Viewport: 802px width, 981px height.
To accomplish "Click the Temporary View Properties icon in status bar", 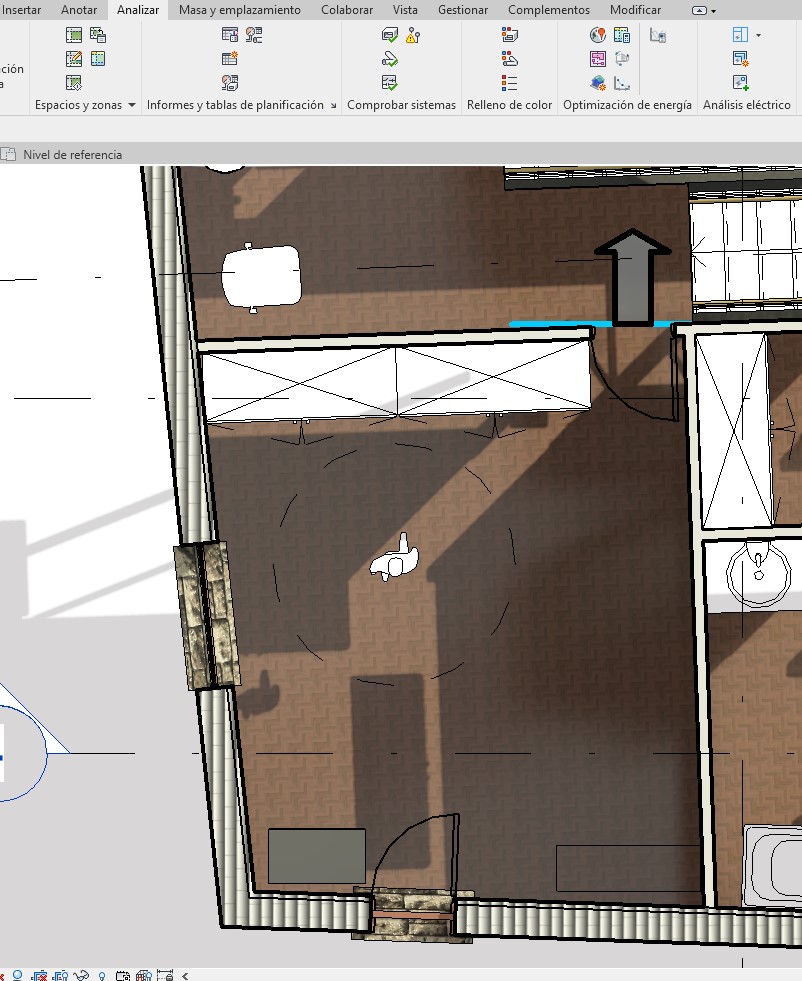I will tap(123, 975).
